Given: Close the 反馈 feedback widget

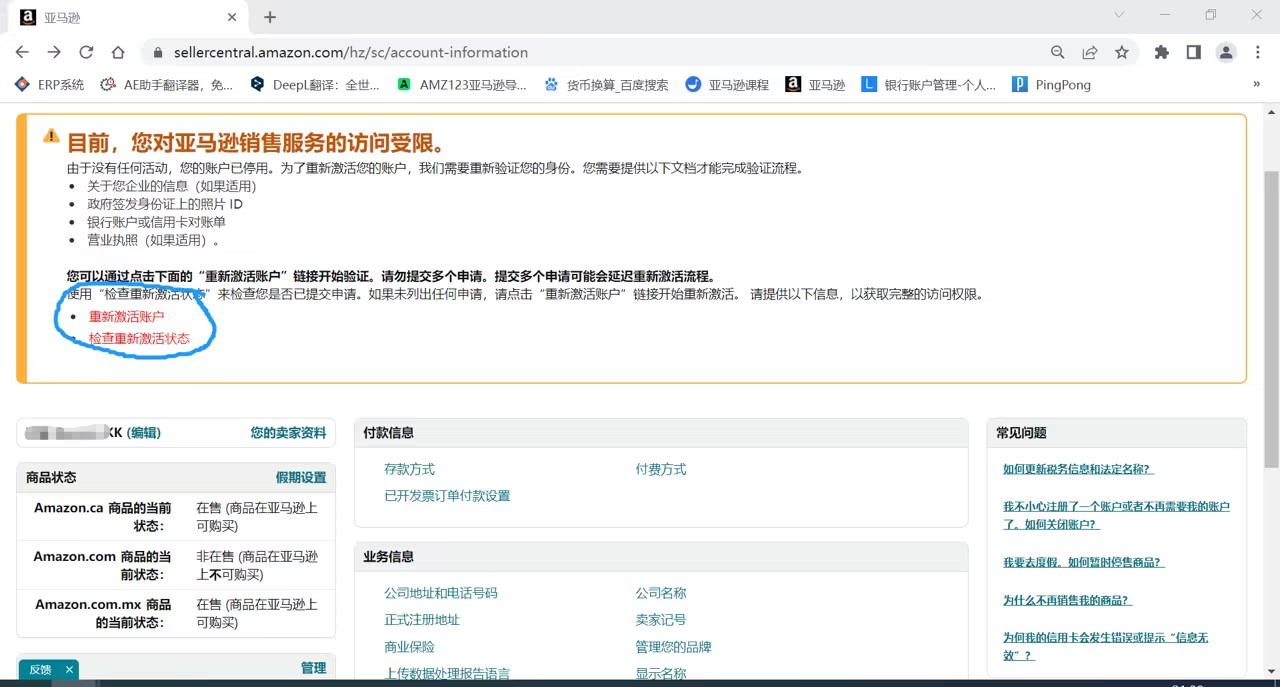Looking at the screenshot, I should pos(69,670).
